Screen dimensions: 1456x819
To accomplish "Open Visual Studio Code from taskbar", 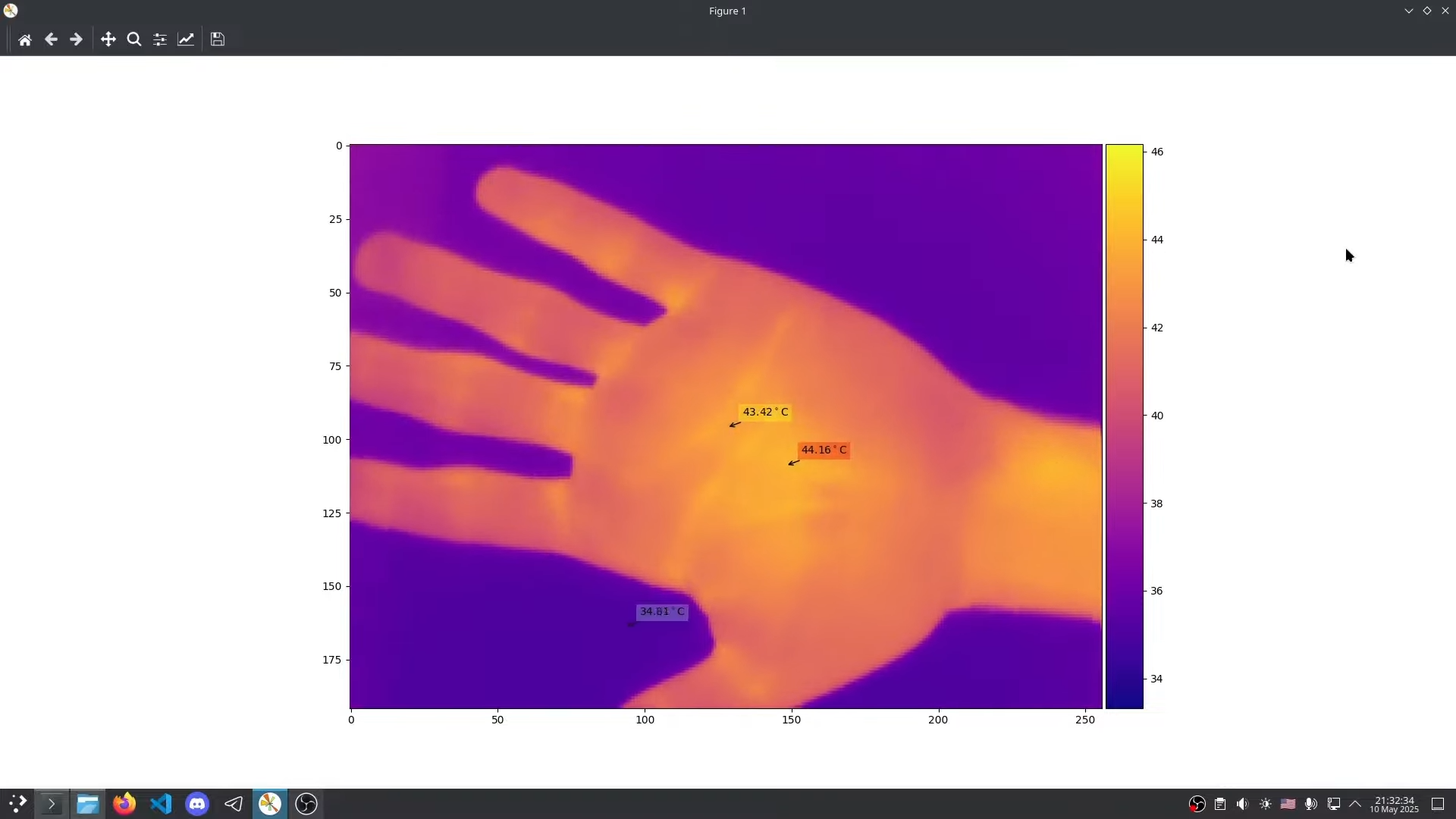I will (161, 804).
